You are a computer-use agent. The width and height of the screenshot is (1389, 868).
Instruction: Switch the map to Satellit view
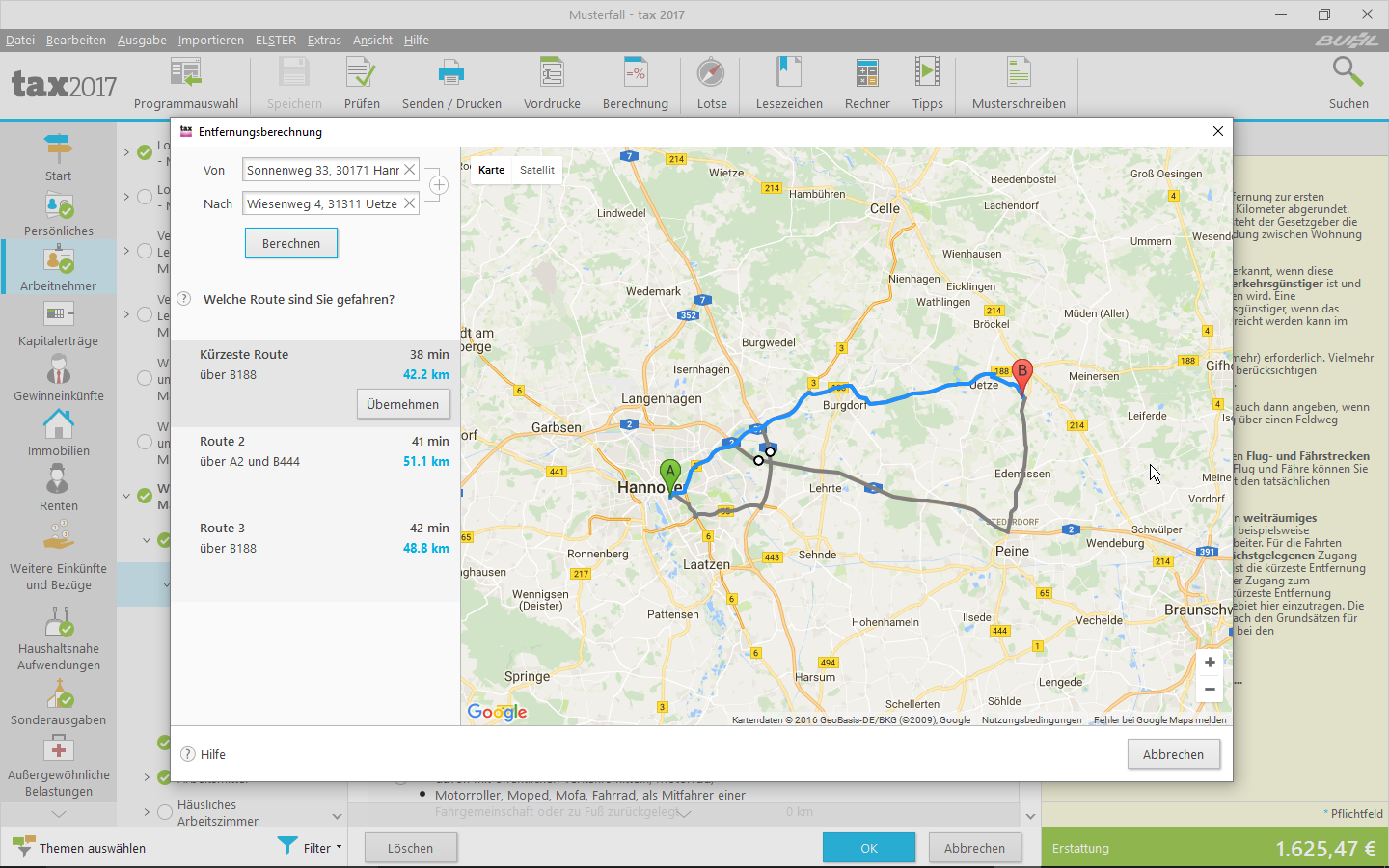tap(537, 170)
